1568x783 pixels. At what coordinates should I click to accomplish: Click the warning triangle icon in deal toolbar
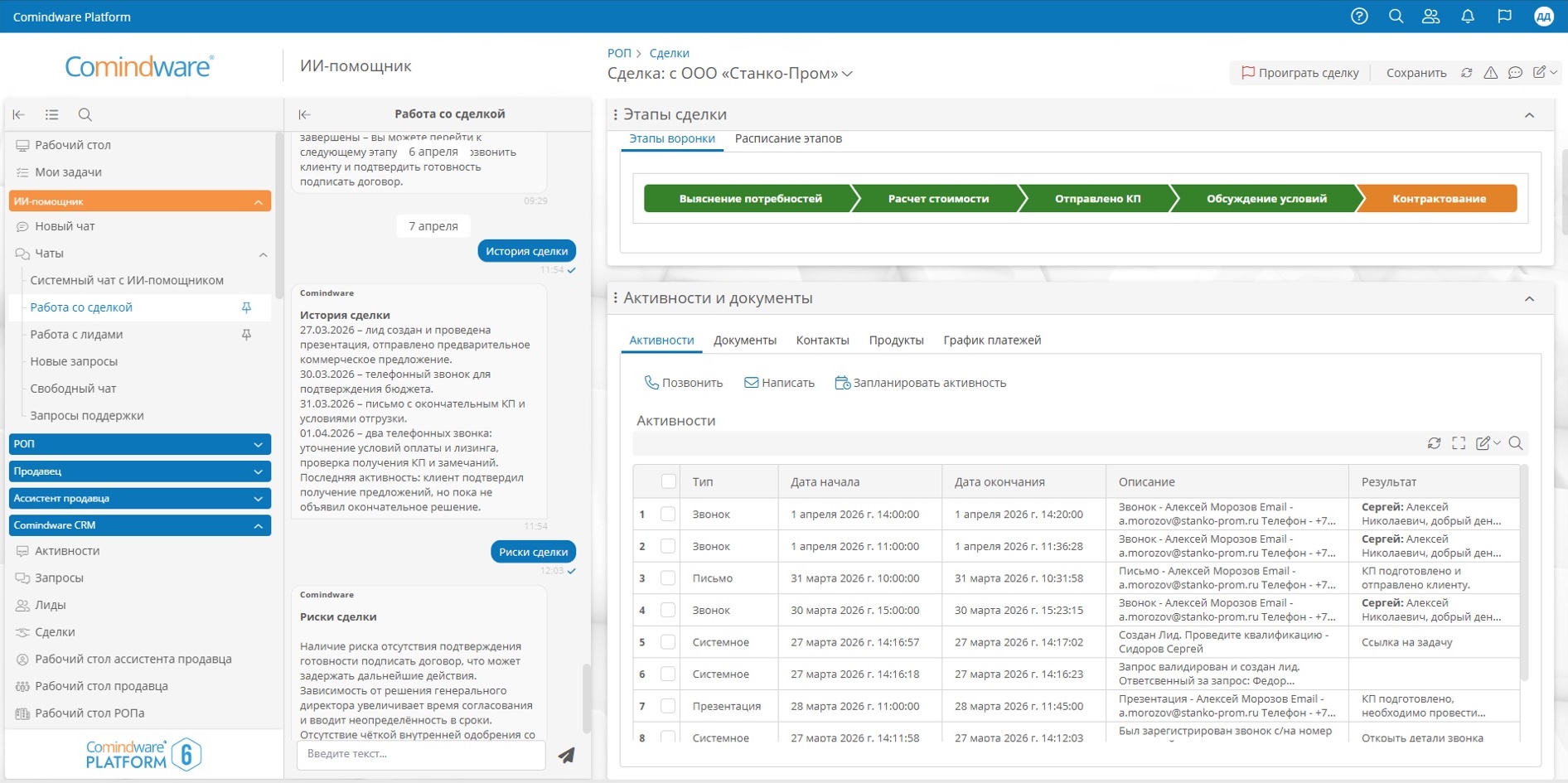[1490, 73]
